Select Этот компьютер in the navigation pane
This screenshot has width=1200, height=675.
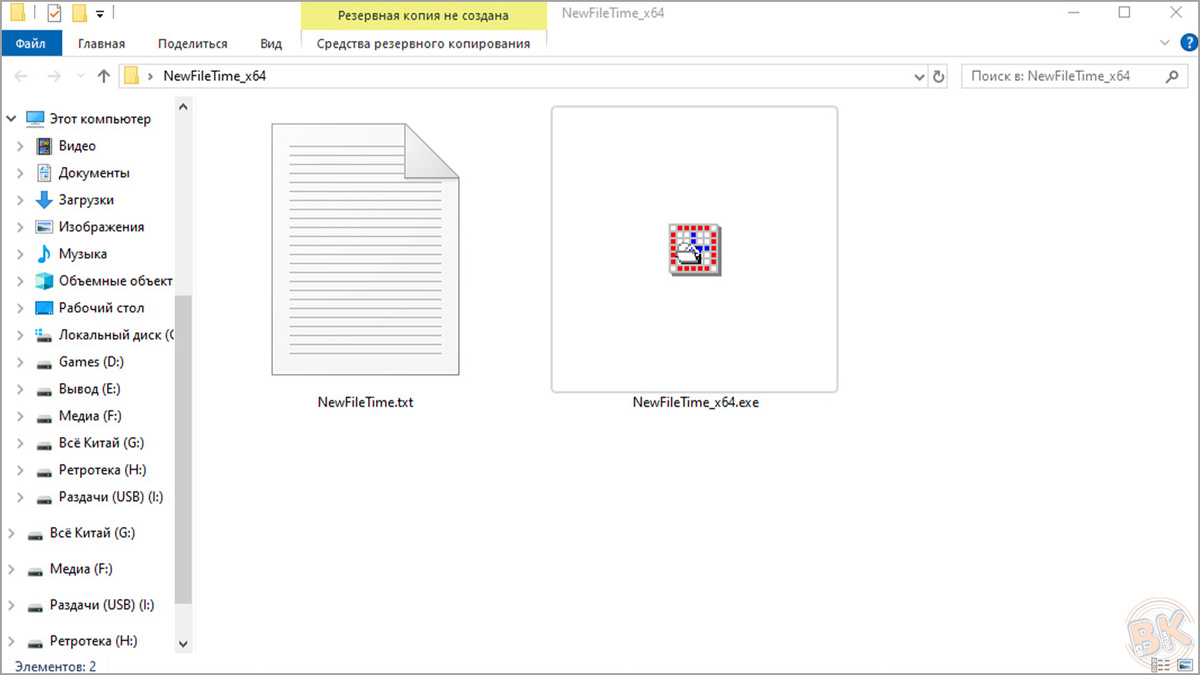point(100,119)
